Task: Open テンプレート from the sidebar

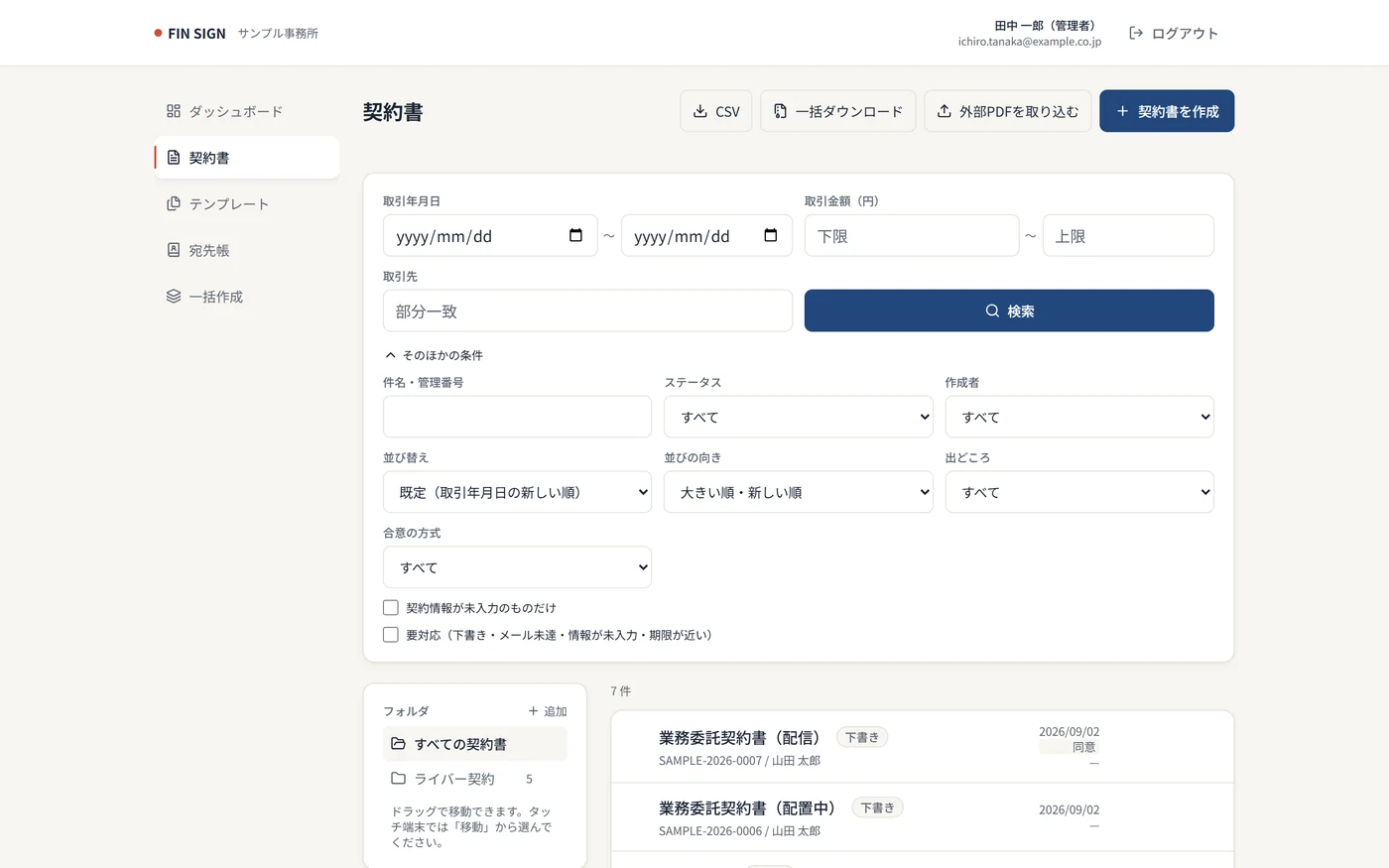Action: pyautogui.click(x=247, y=203)
